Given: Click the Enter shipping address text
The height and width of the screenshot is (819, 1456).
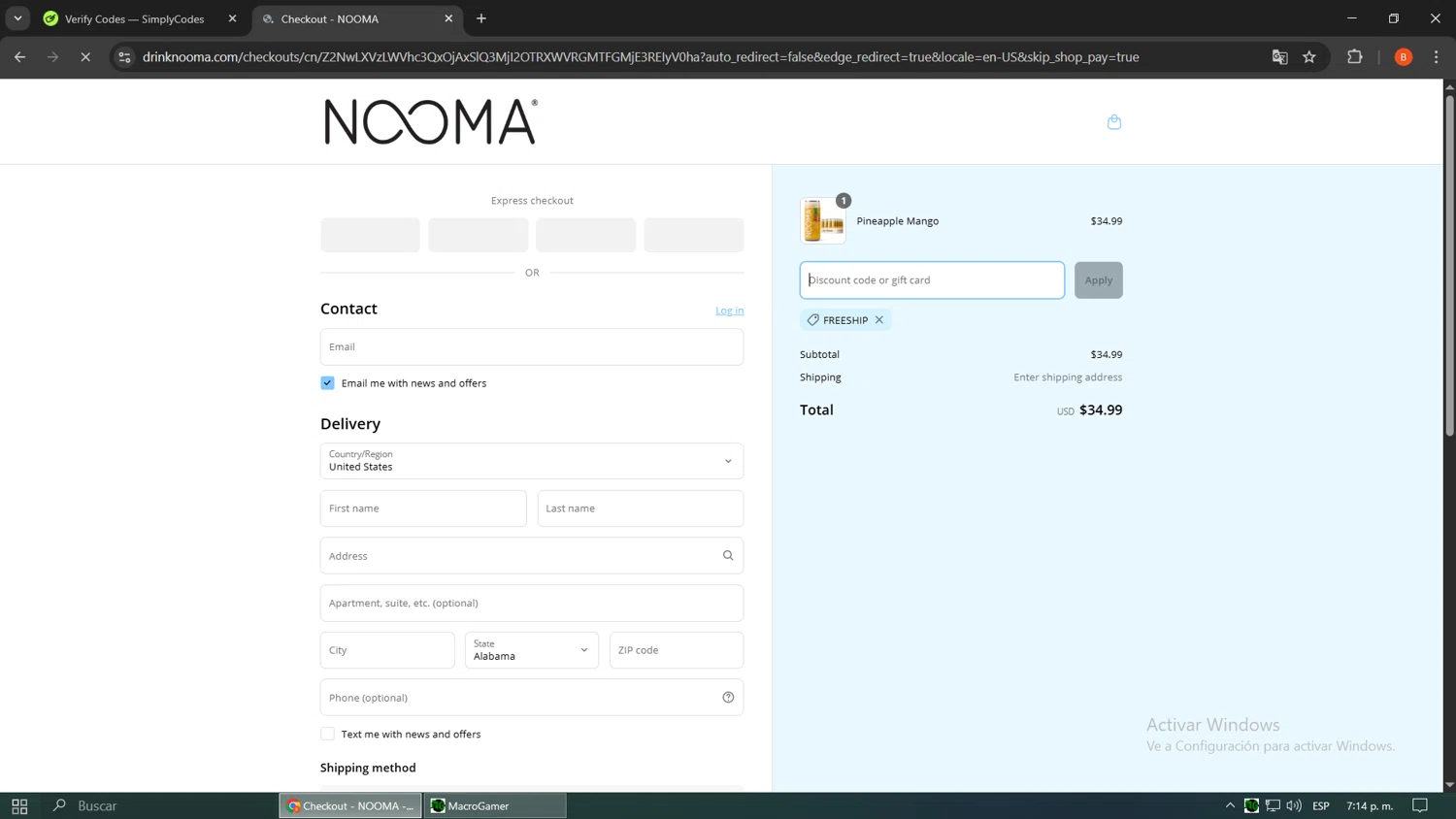Looking at the screenshot, I should tap(1068, 377).
